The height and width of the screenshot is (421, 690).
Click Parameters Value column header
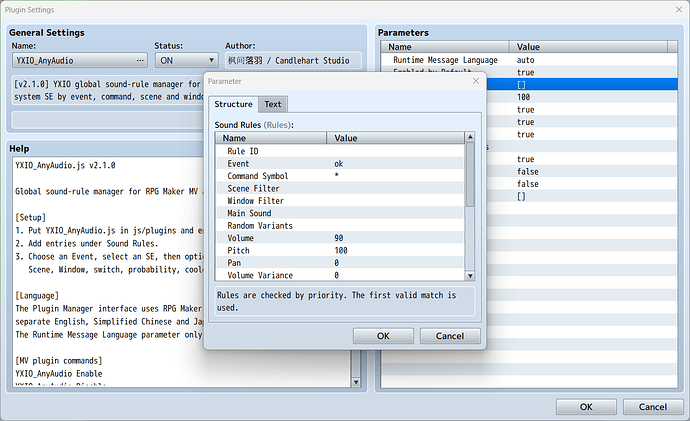tap(588, 47)
